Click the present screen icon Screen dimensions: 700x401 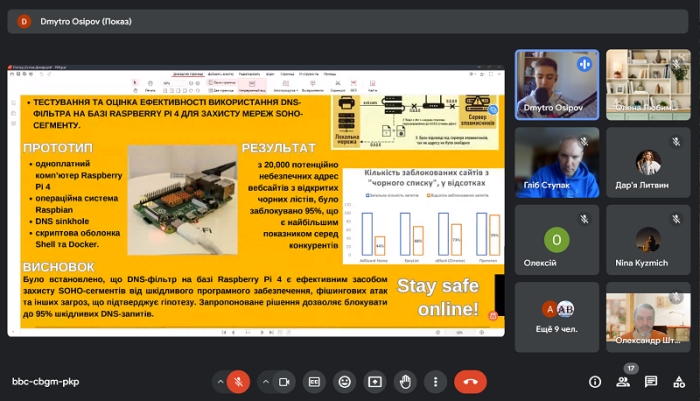point(375,381)
